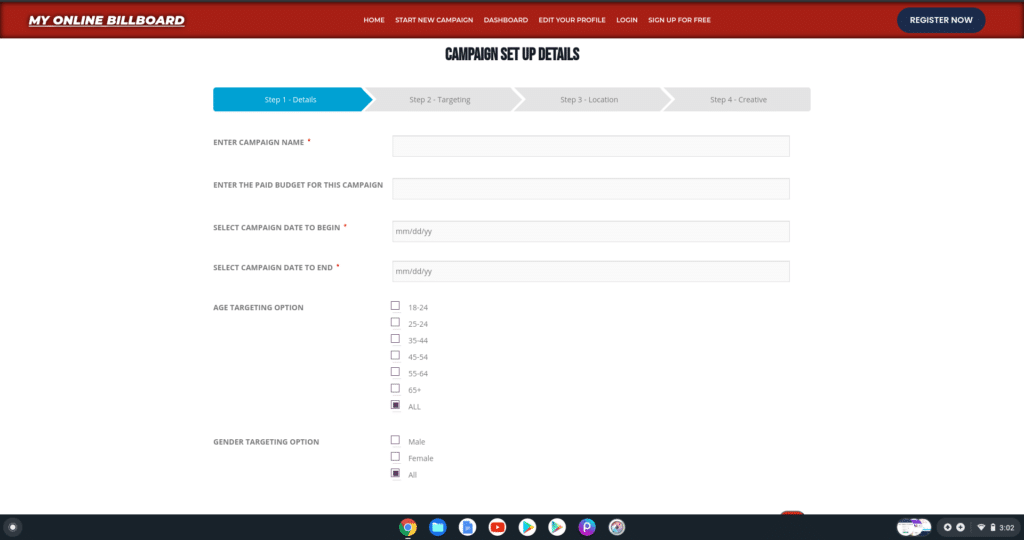This screenshot has height=540, width=1024.
Task: Open Edit Your Profile page
Action: click(571, 20)
